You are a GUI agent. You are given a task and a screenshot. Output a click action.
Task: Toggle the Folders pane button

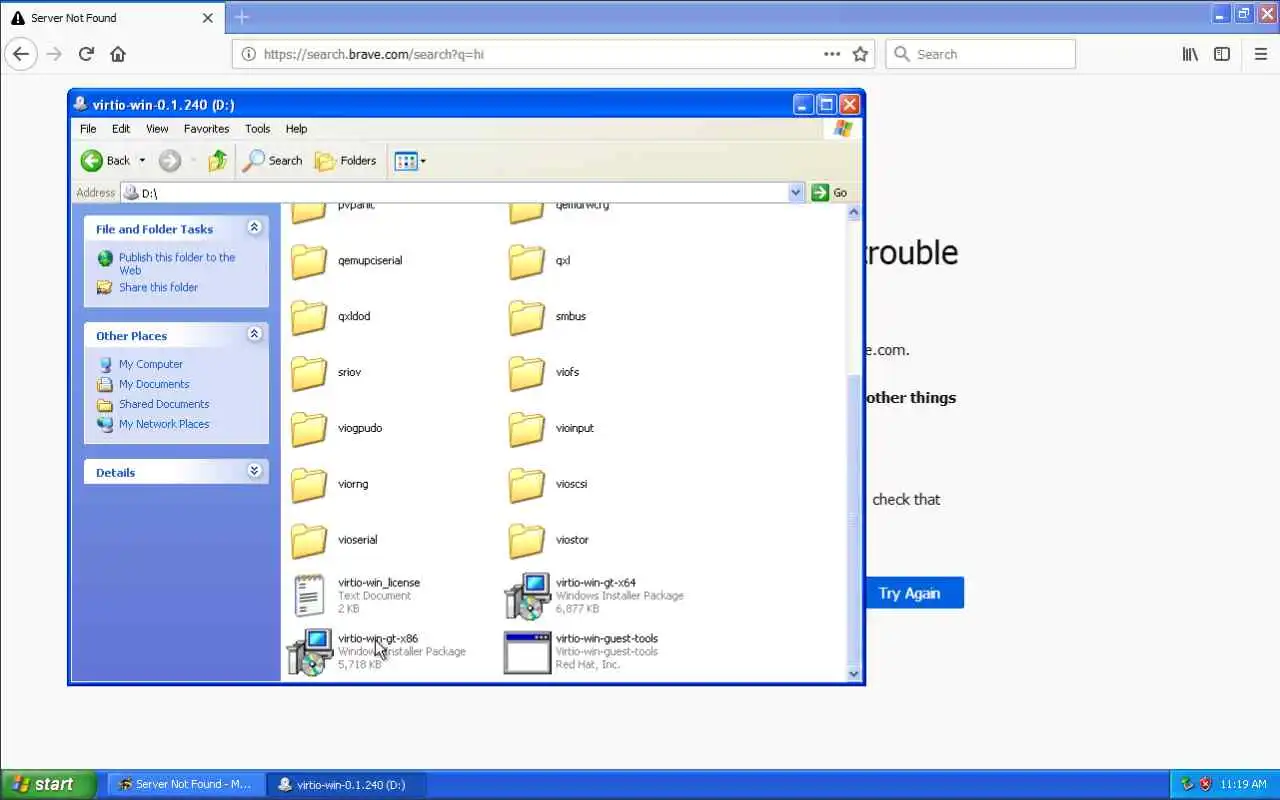pos(345,160)
